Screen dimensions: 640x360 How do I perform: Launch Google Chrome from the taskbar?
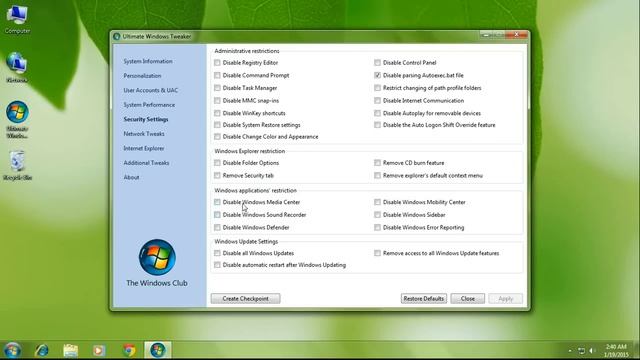pyautogui.click(x=129, y=350)
